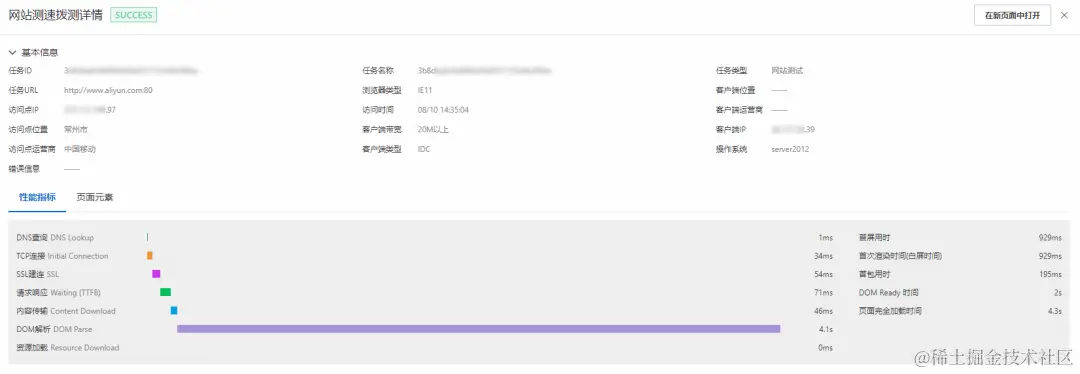Viewport: 1080px width, 374px height.
Task: Click the DOM Ready 时间 label
Action: [889, 293]
